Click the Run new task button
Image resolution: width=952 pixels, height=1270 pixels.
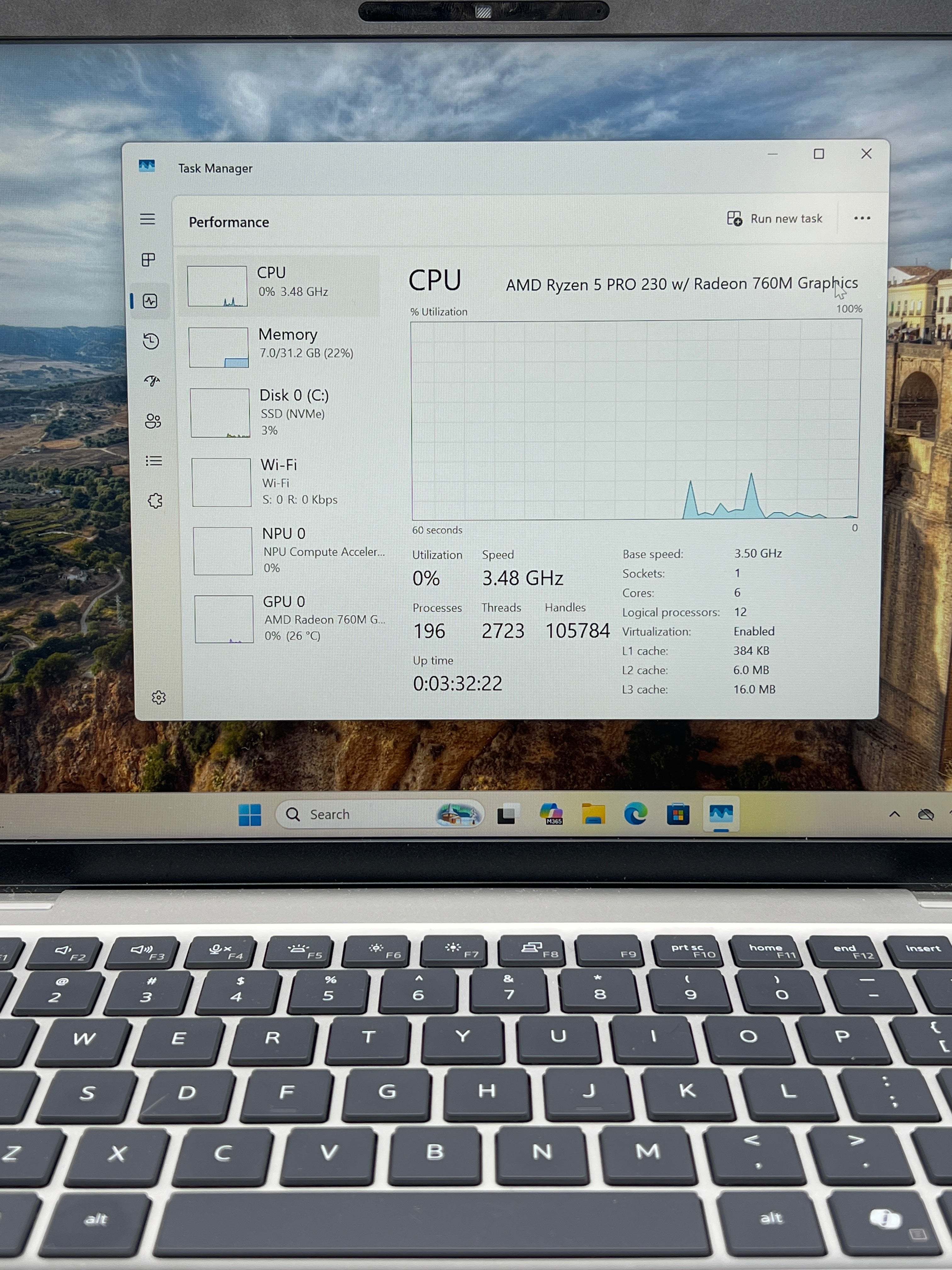coord(774,219)
